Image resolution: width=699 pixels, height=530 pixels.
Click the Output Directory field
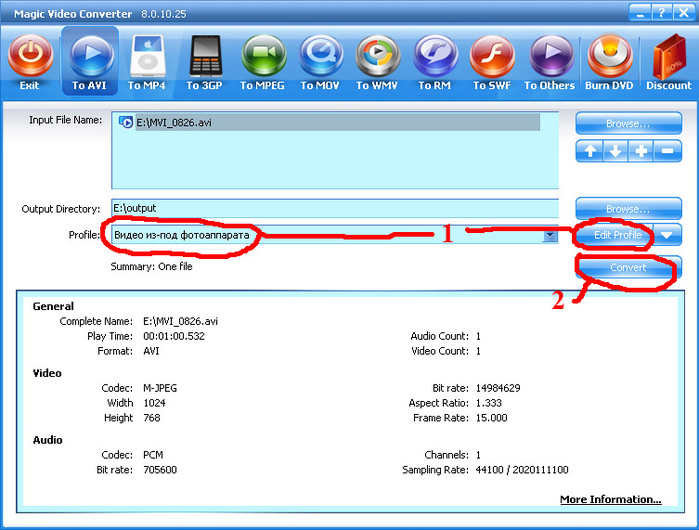click(335, 208)
